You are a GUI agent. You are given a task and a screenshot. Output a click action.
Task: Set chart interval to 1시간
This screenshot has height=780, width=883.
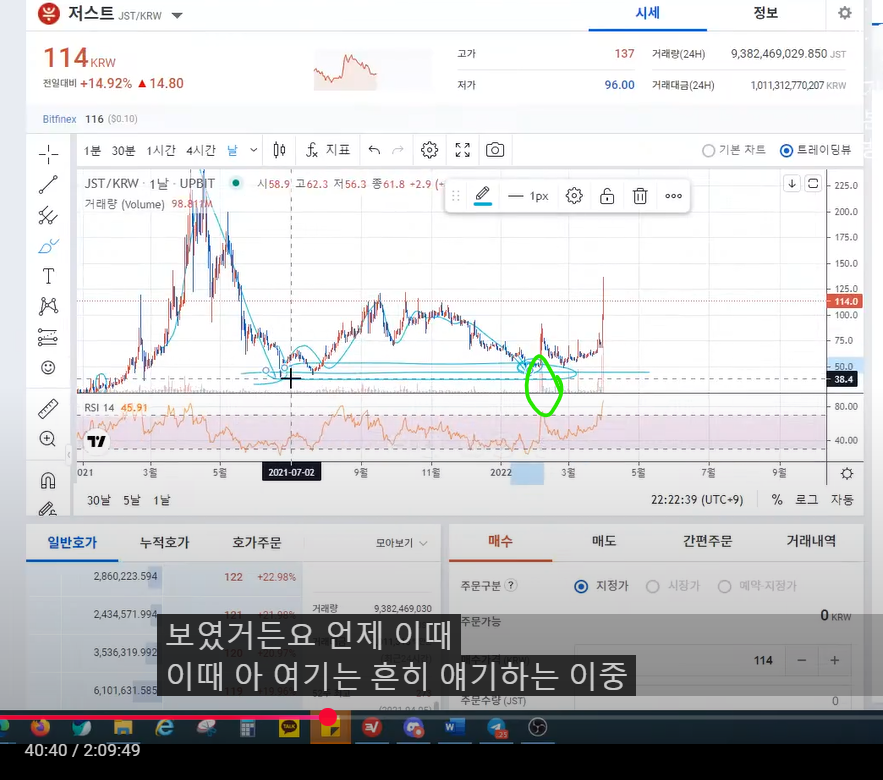point(161,151)
